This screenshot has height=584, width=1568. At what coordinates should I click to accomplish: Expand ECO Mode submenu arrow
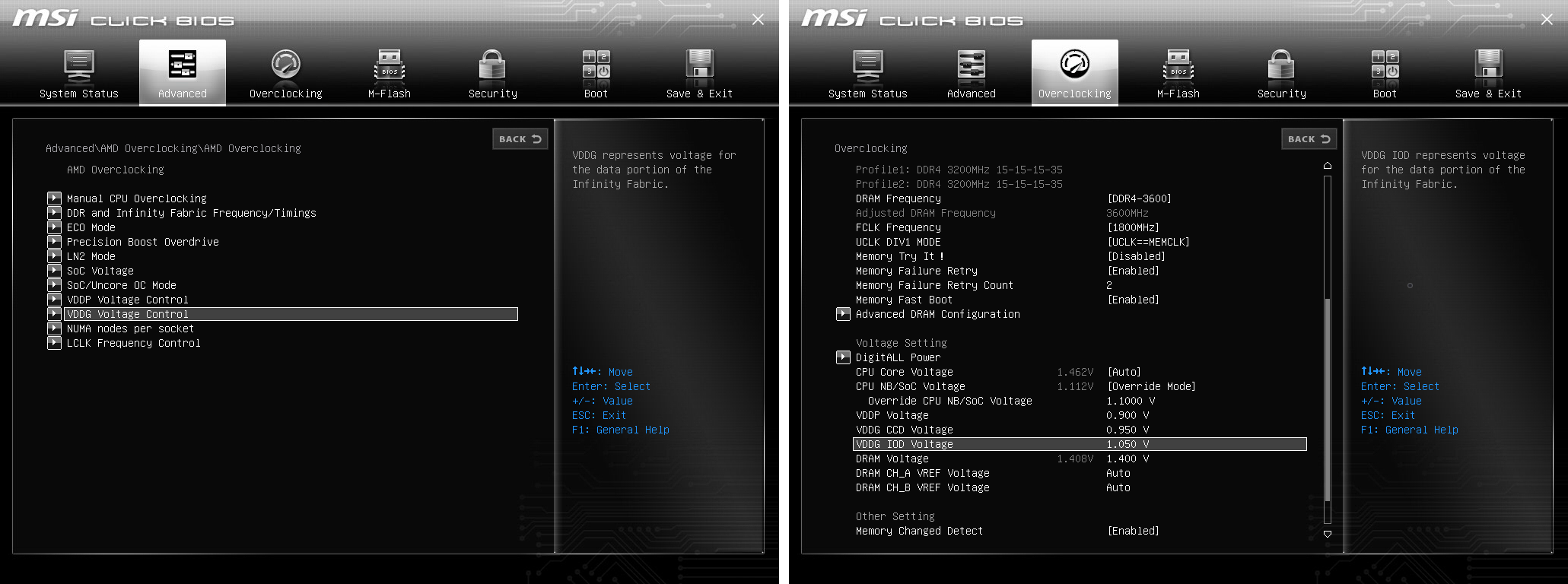point(54,227)
